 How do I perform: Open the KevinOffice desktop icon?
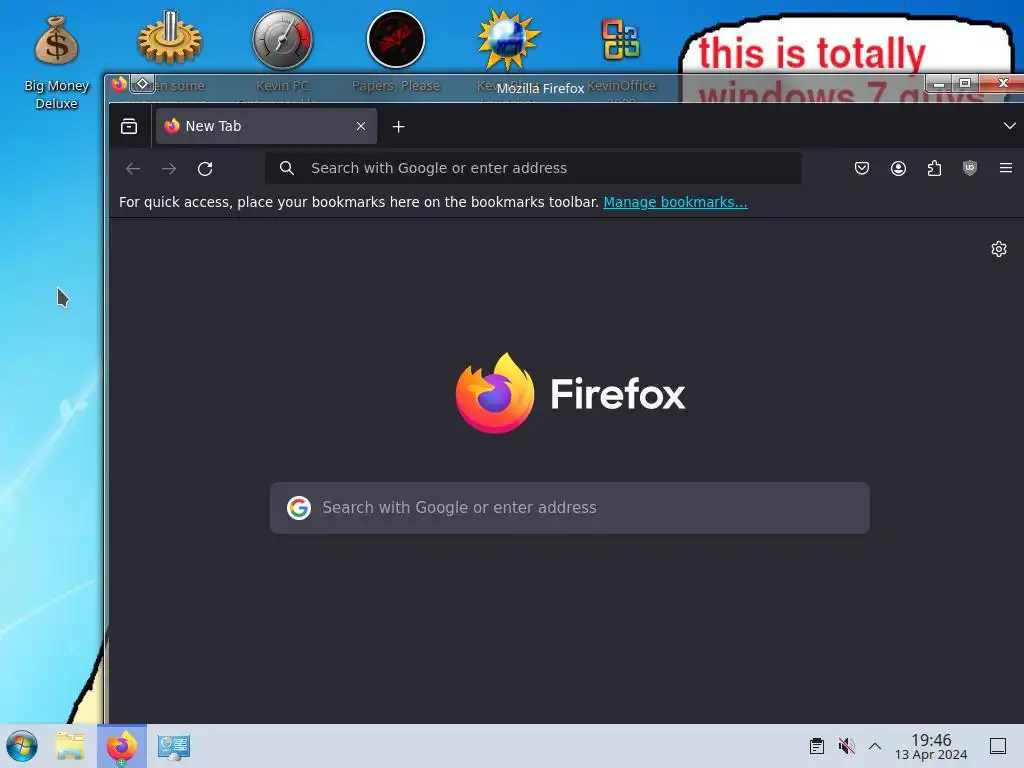tap(620, 40)
